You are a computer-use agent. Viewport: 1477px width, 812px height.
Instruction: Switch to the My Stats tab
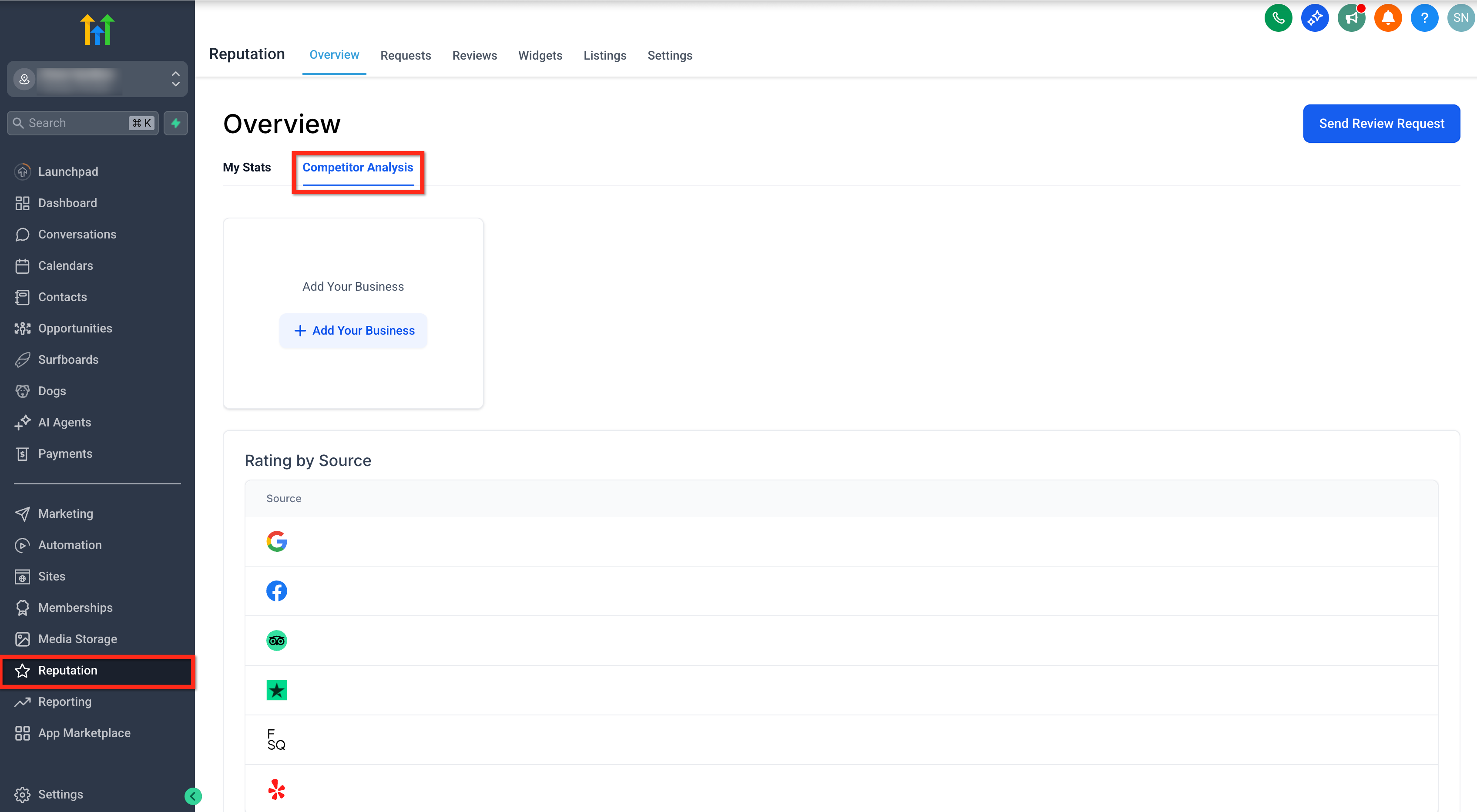247,168
